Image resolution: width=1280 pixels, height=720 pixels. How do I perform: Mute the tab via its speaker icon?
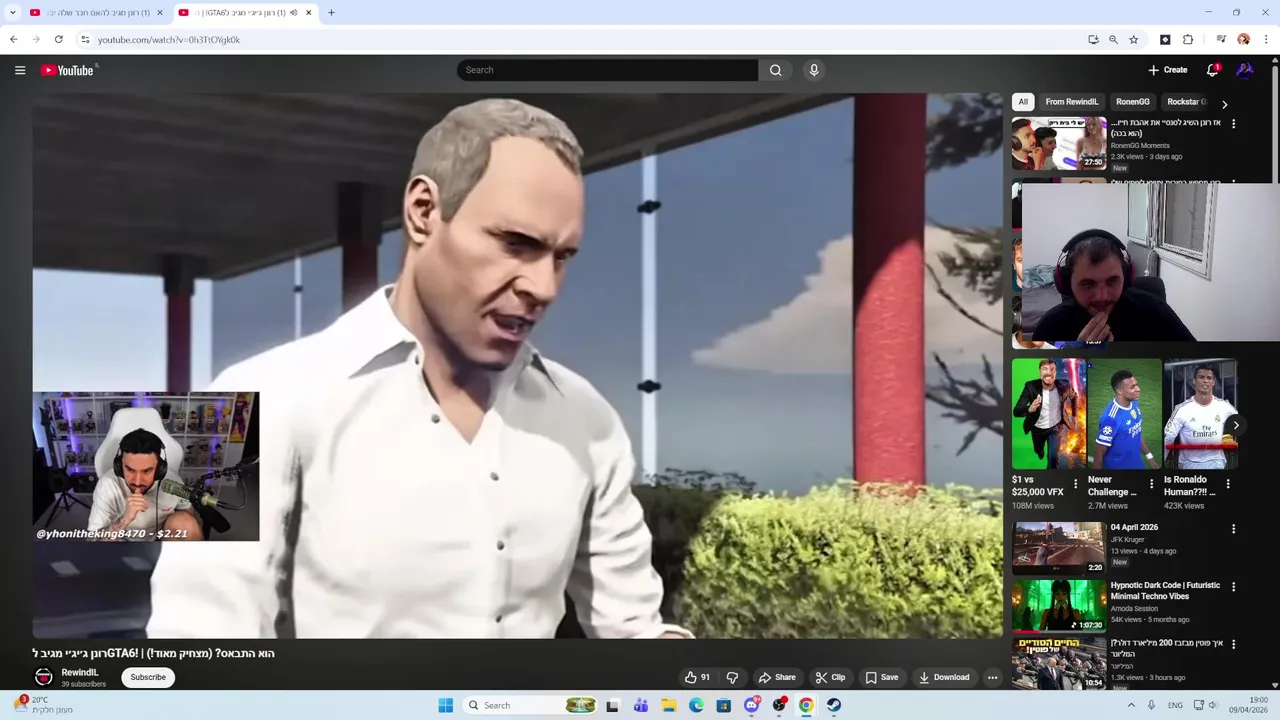(294, 13)
